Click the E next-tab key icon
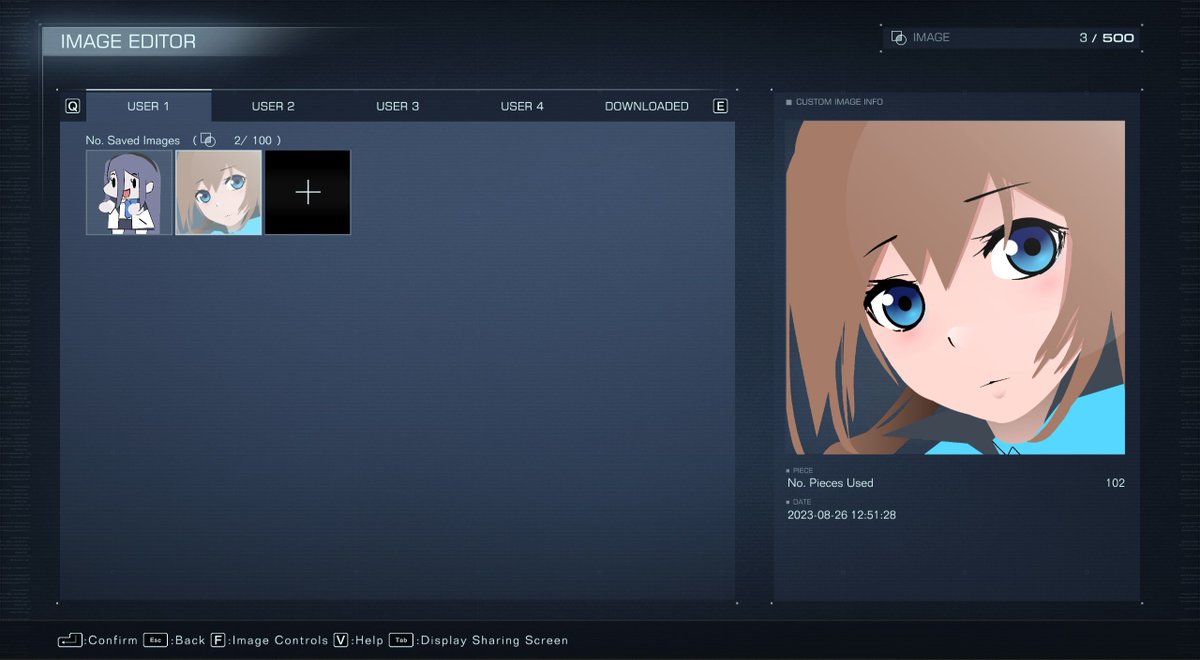Screen dimensions: 1200x660 (720, 106)
